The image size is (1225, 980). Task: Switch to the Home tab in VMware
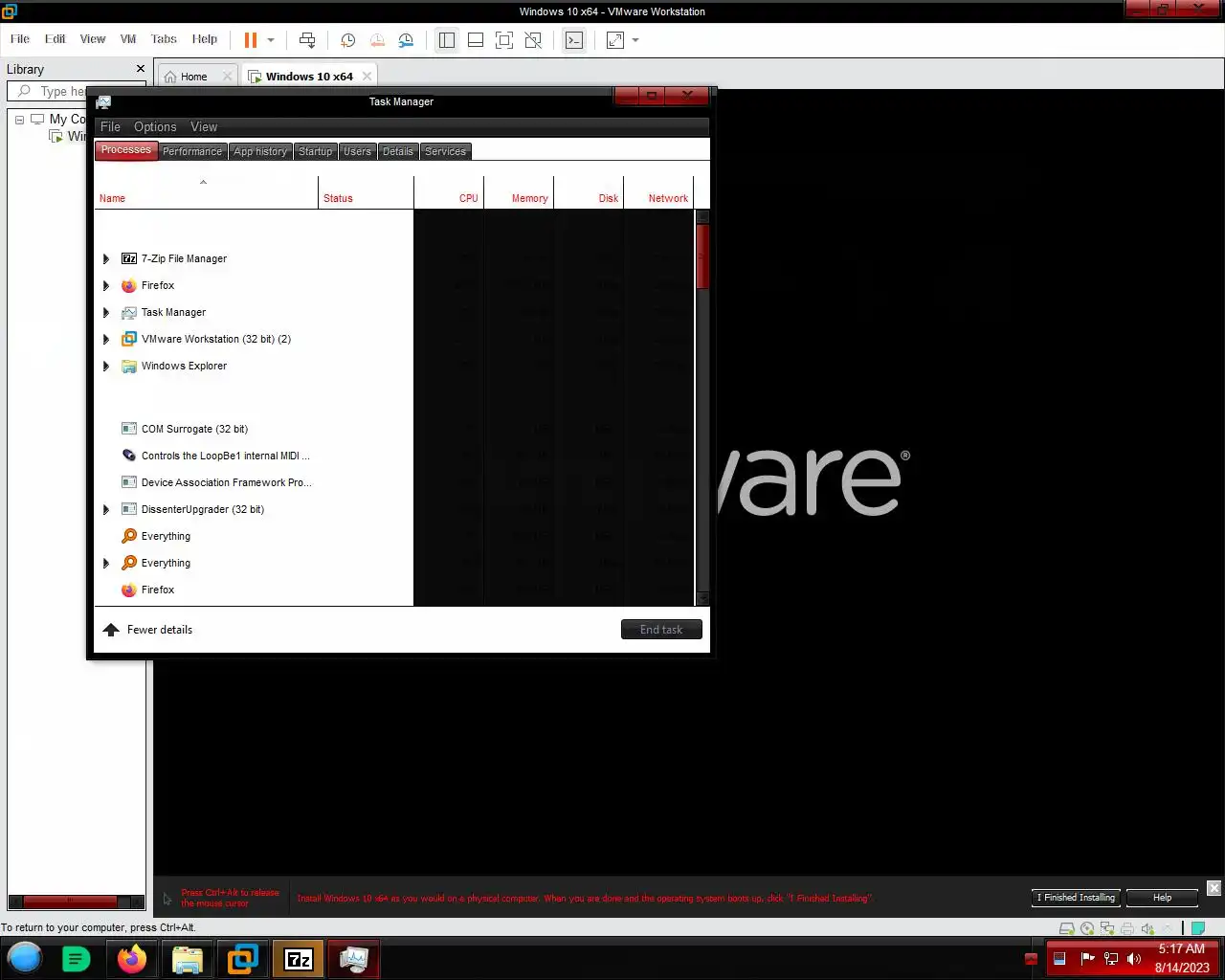pos(193,77)
